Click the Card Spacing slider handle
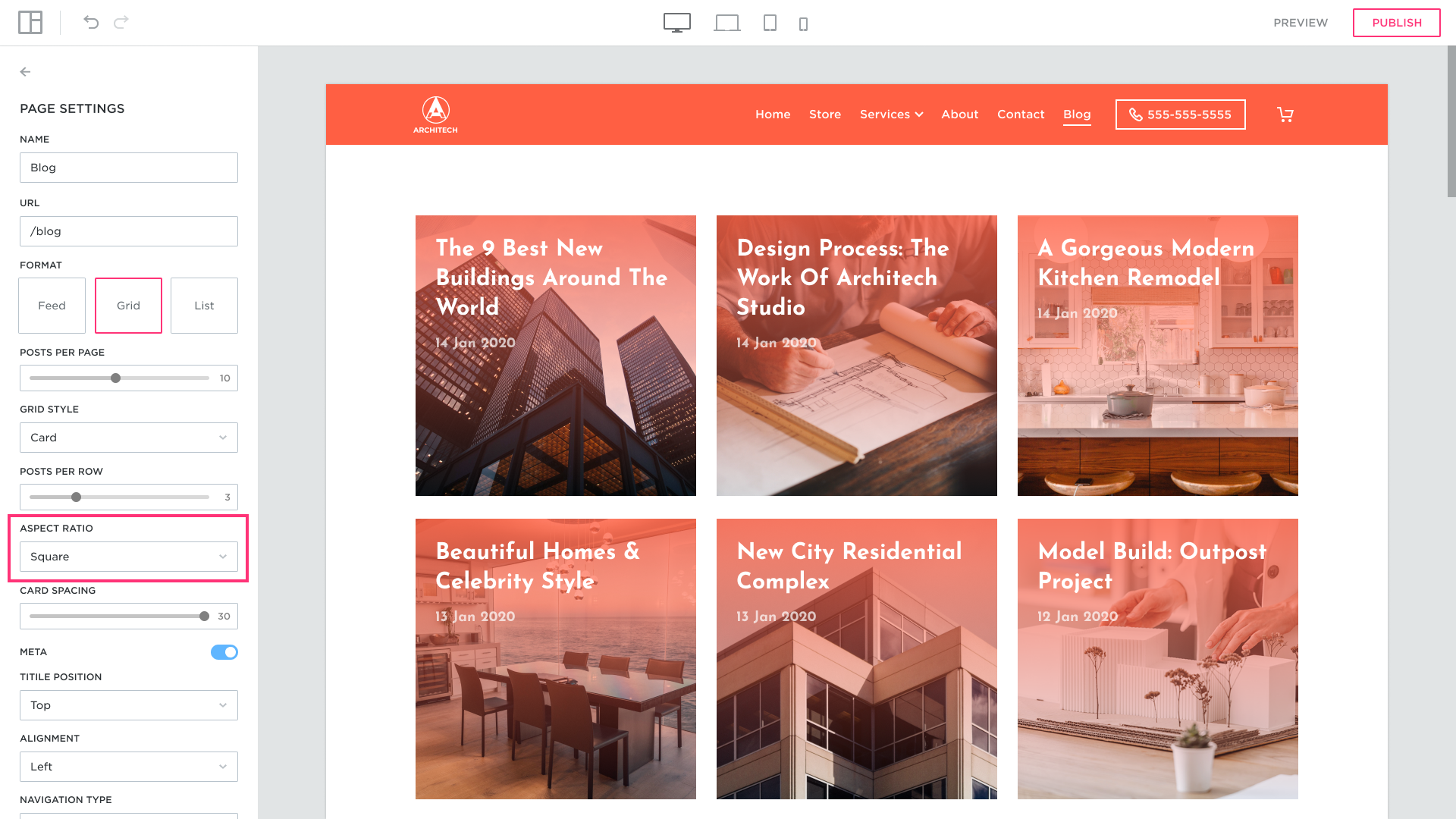The width and height of the screenshot is (1456, 819). 204,617
